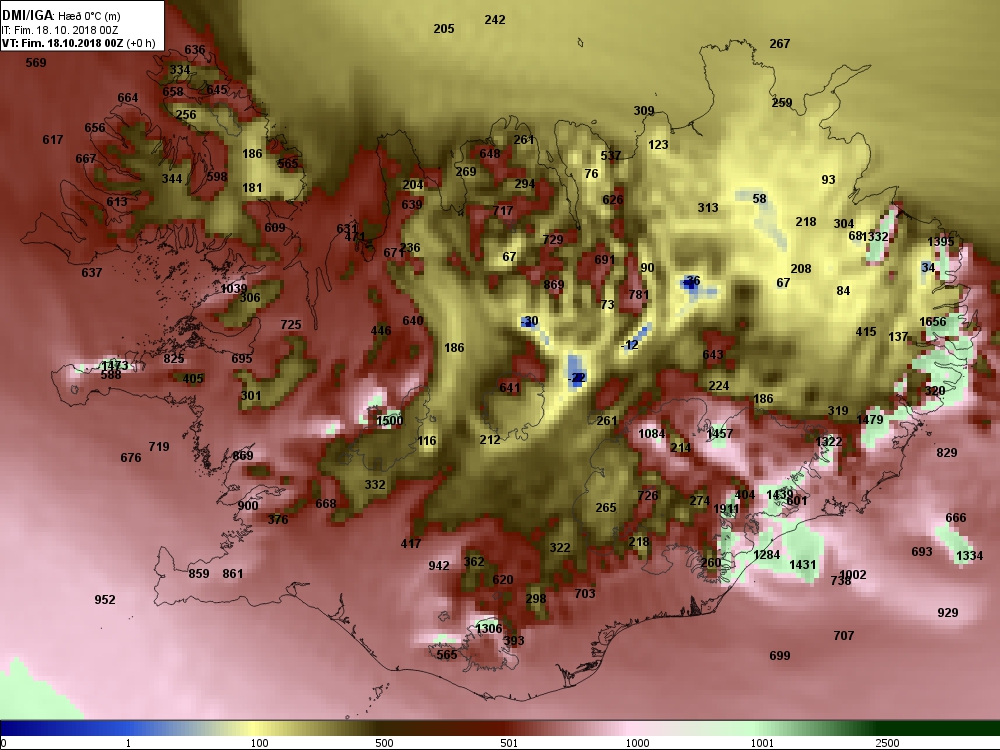The height and width of the screenshot is (750, 1000).
Task: Click the value 212
Action: (490, 439)
